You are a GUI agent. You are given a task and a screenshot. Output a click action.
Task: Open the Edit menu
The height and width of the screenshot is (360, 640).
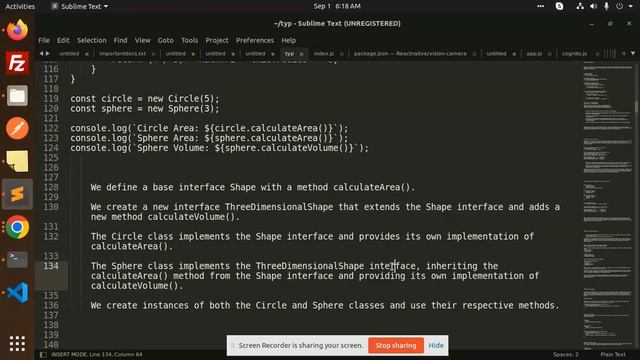(x=63, y=40)
